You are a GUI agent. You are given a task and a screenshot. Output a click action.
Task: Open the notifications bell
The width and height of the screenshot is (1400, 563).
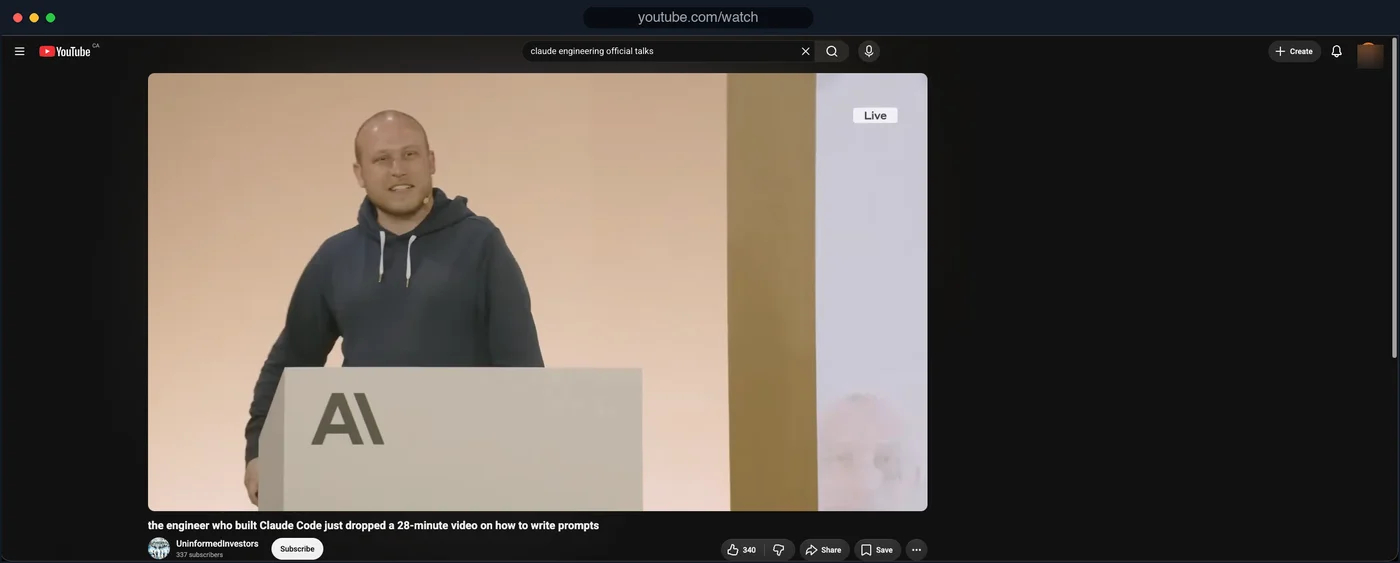click(1336, 51)
